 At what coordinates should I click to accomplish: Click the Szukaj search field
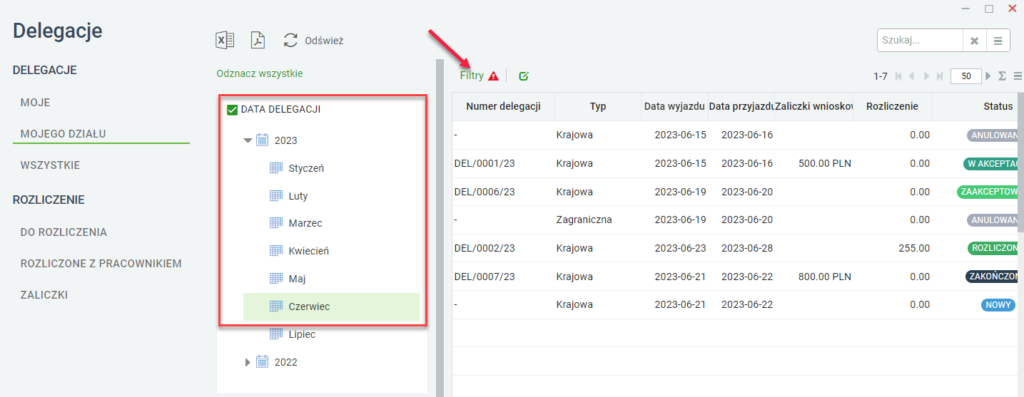coord(920,40)
